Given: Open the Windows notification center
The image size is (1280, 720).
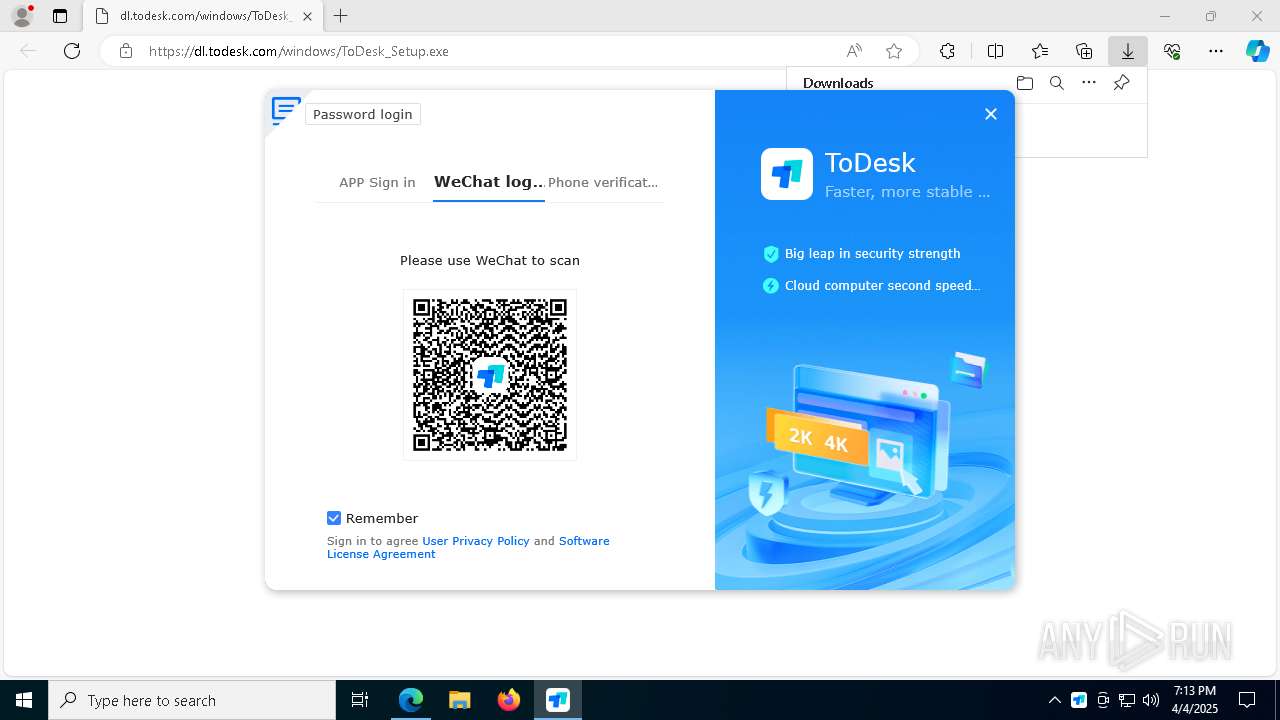Looking at the screenshot, I should [1247, 700].
